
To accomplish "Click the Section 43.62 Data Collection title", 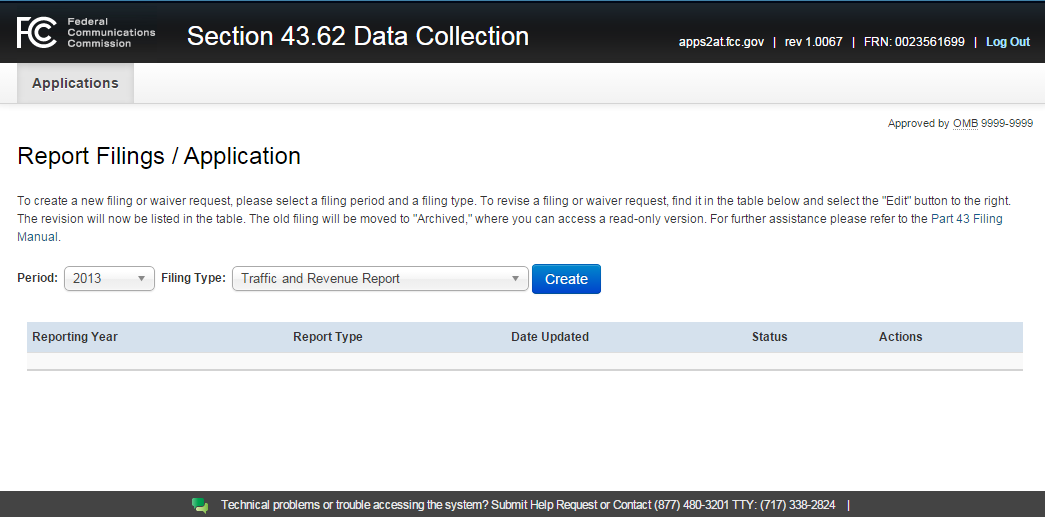I will (x=358, y=36).
